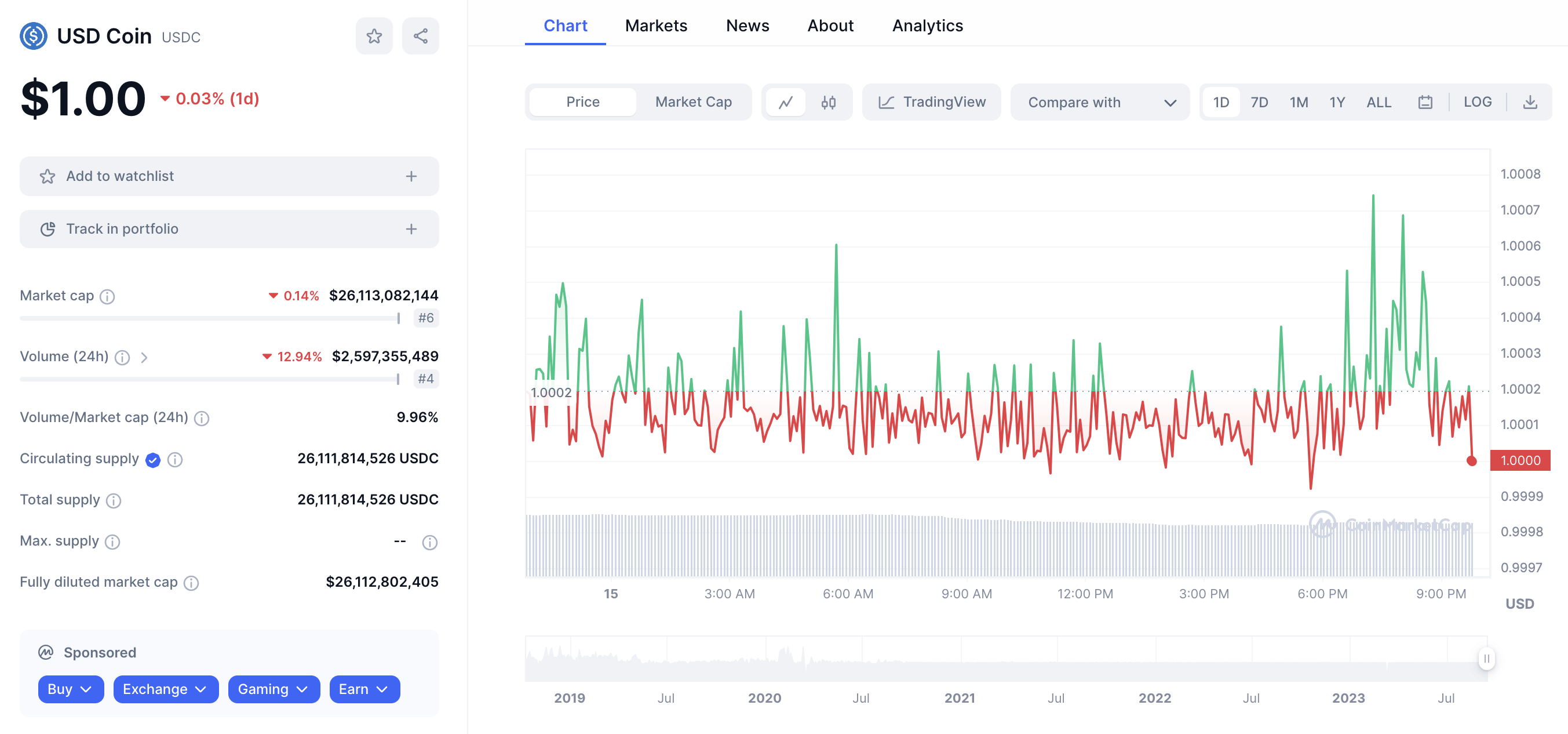Screen dimensions: 1568x734
Task: Click Add to watchlist button
Action: coord(229,176)
